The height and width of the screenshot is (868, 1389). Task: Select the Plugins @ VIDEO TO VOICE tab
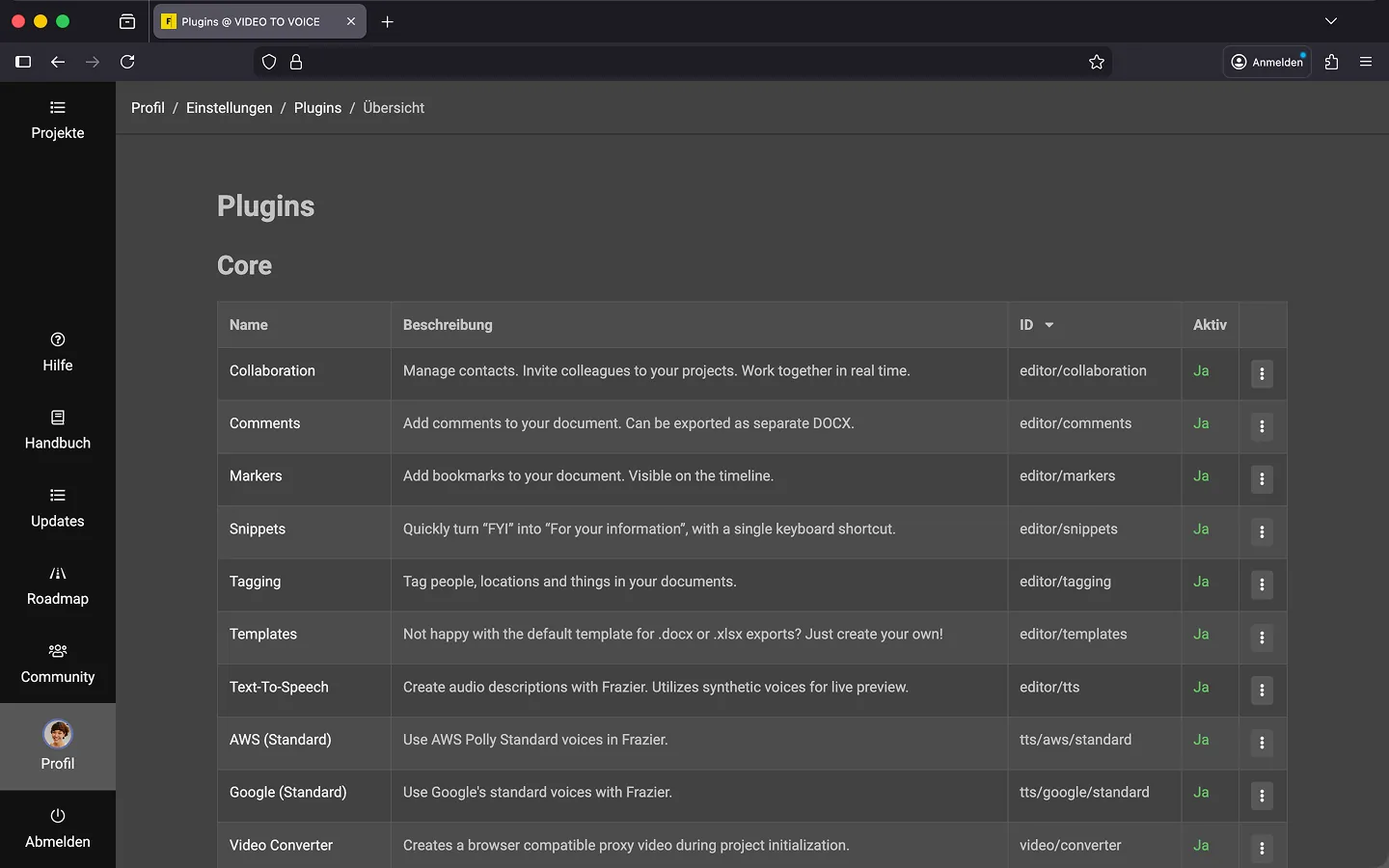(251, 21)
